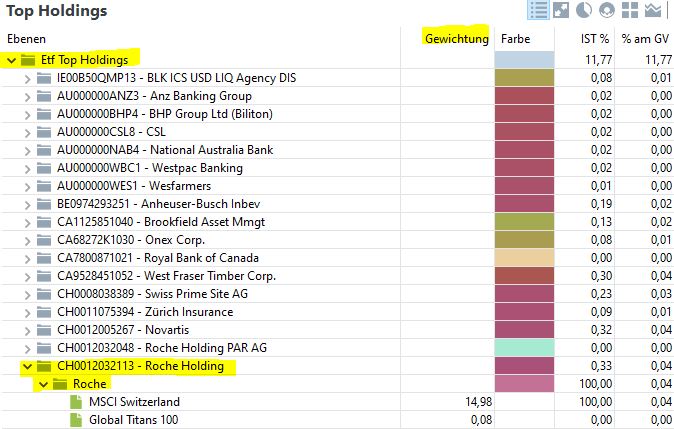Open the pie chart view
Screen dimensions: 674x429
pos(584,11)
